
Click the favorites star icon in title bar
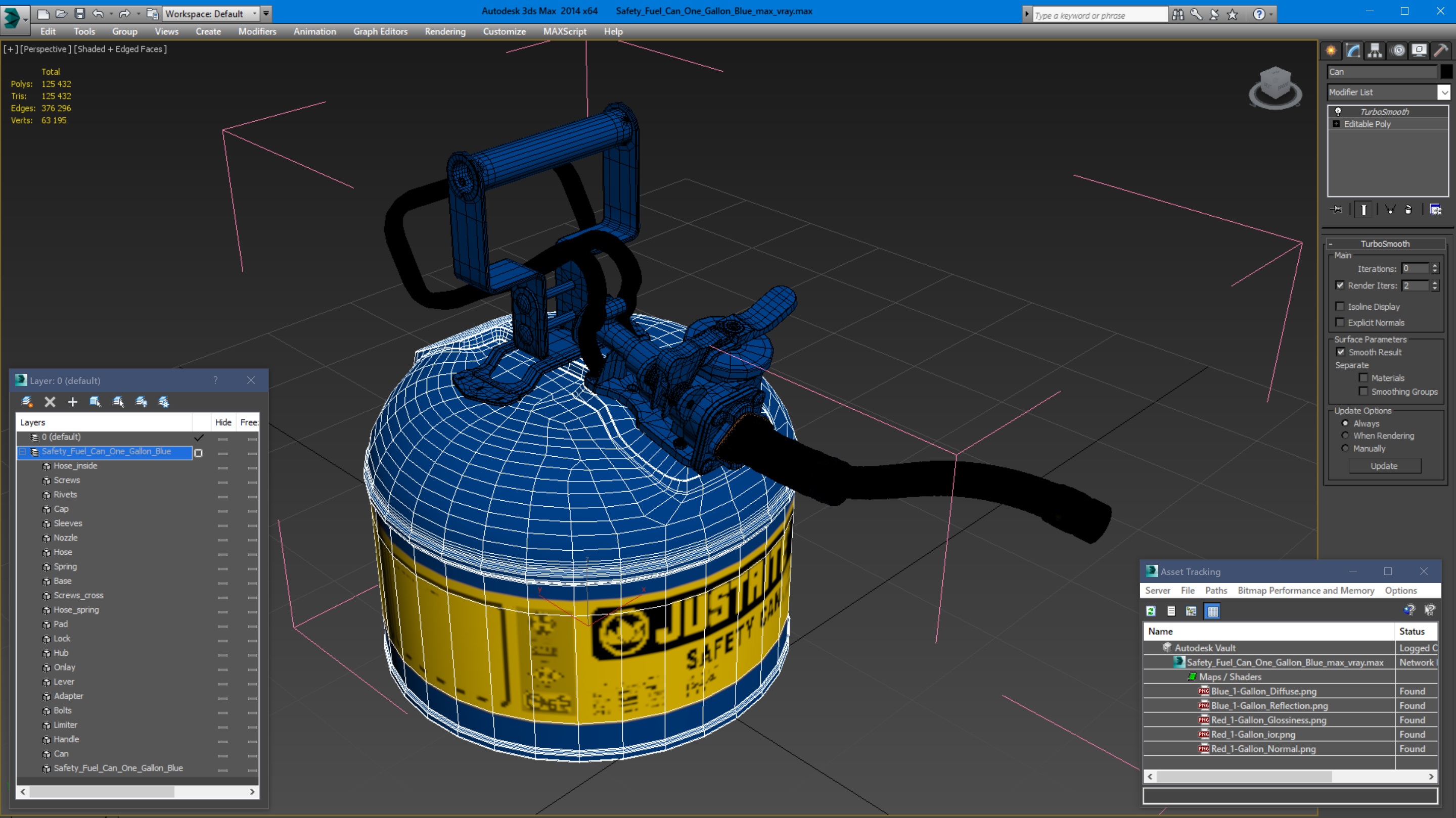click(x=1232, y=15)
